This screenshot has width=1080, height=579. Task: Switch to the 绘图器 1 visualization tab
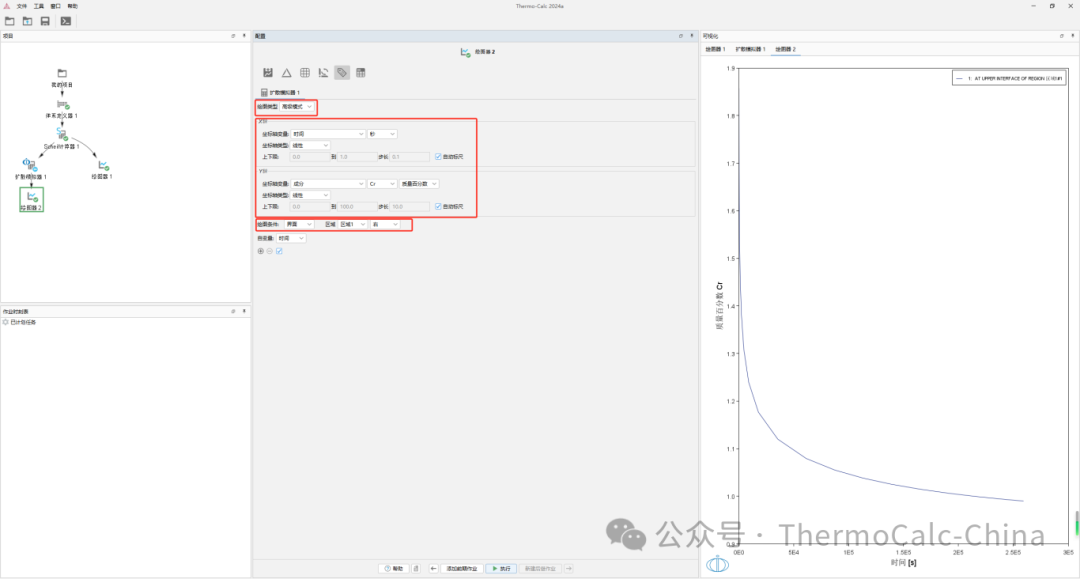tap(713, 48)
